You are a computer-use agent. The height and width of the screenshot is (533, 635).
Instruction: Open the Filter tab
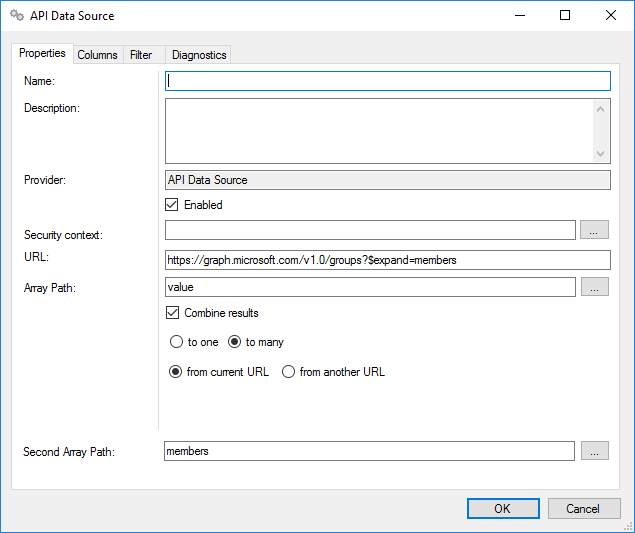140,55
